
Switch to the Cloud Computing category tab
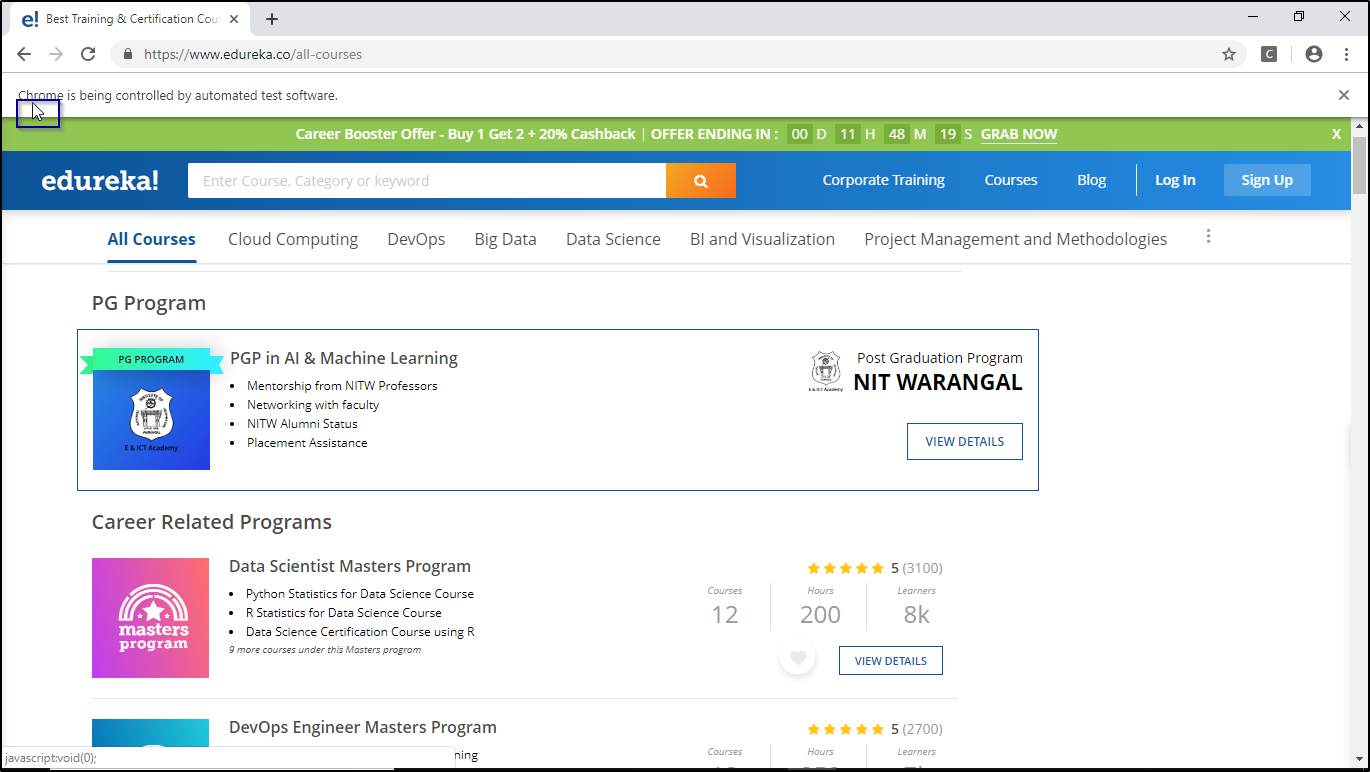point(293,239)
